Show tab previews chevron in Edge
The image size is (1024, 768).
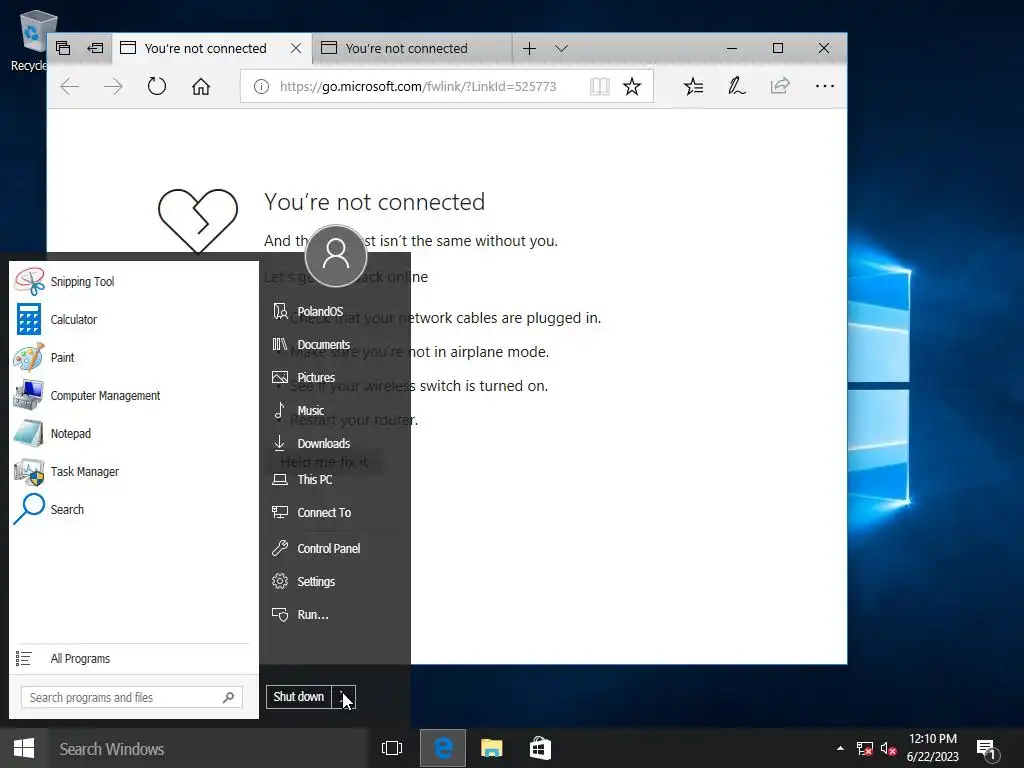[x=562, y=48]
